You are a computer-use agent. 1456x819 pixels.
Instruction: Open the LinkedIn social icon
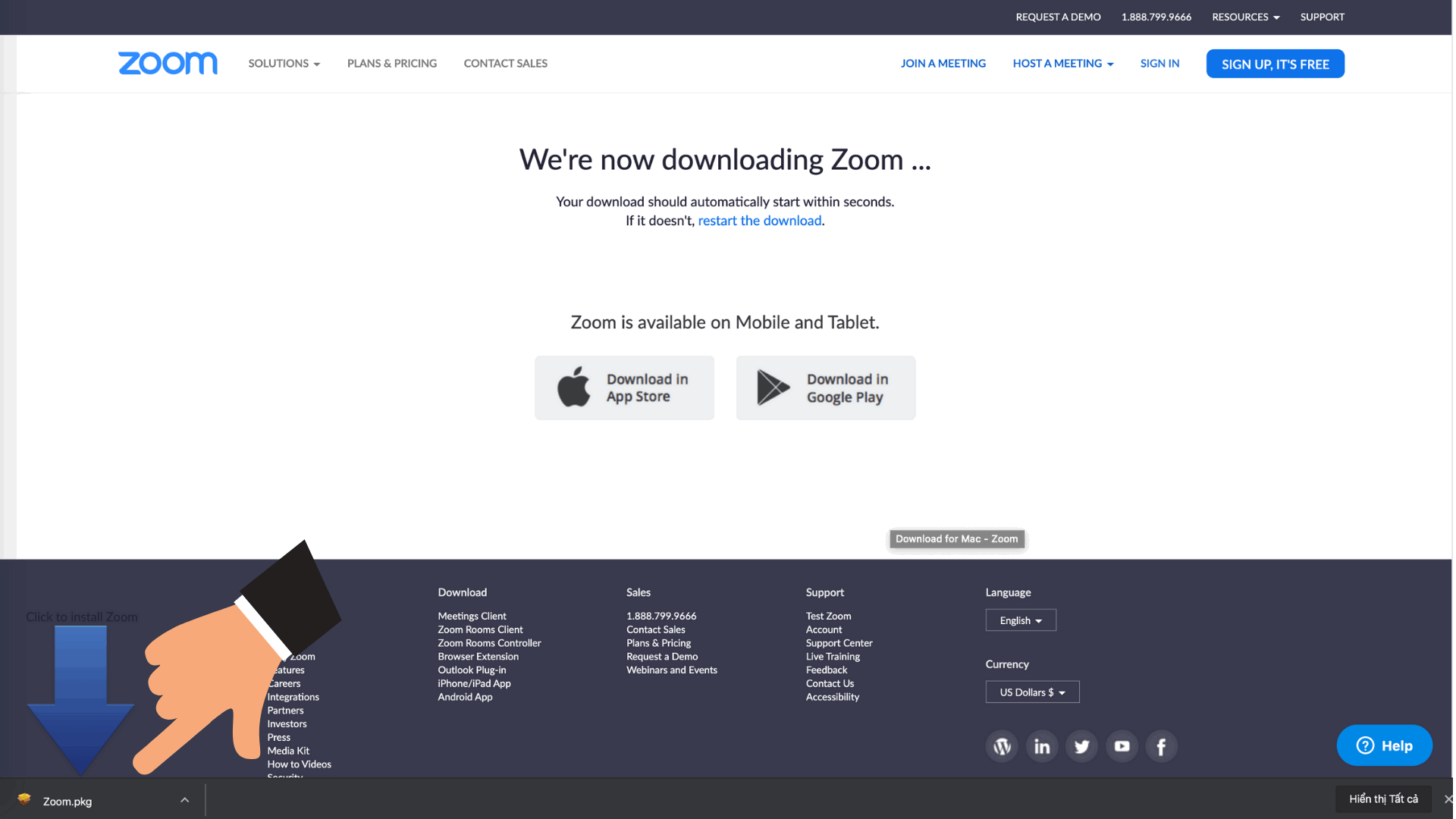click(1042, 746)
